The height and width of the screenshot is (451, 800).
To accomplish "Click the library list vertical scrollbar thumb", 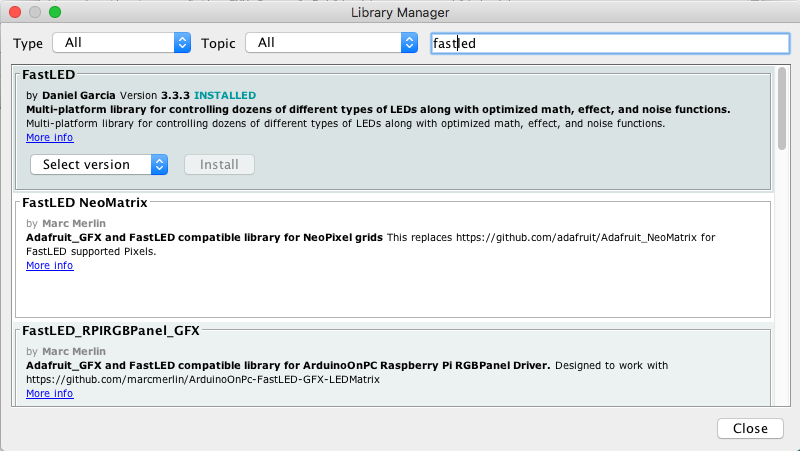I will pos(782,109).
